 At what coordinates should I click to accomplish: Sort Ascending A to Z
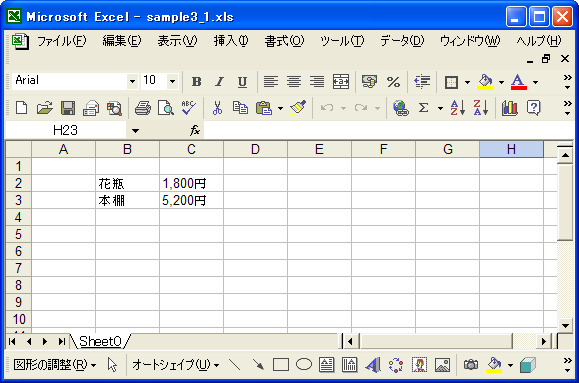[458, 108]
